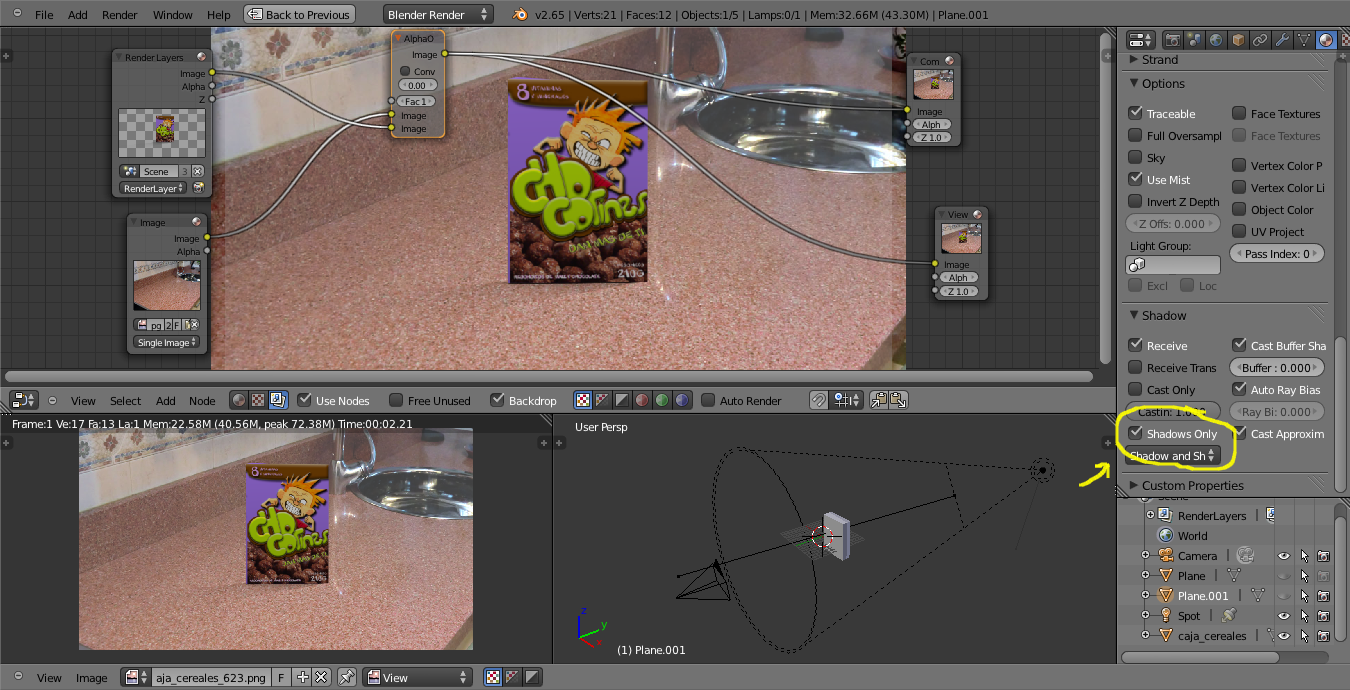The width and height of the screenshot is (1350, 690).
Task: Turn off the Backdrop checkbox
Action: 497,400
